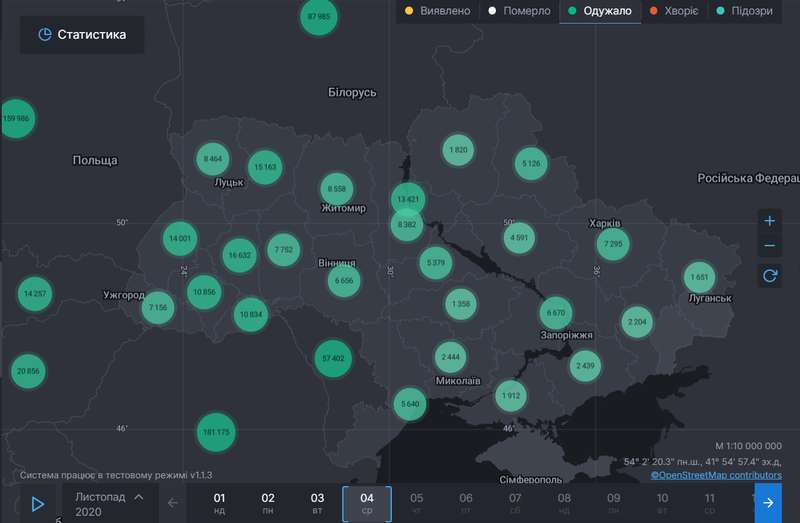This screenshot has height=523, width=800.
Task: Click the play timeline animation button
Action: point(38,503)
